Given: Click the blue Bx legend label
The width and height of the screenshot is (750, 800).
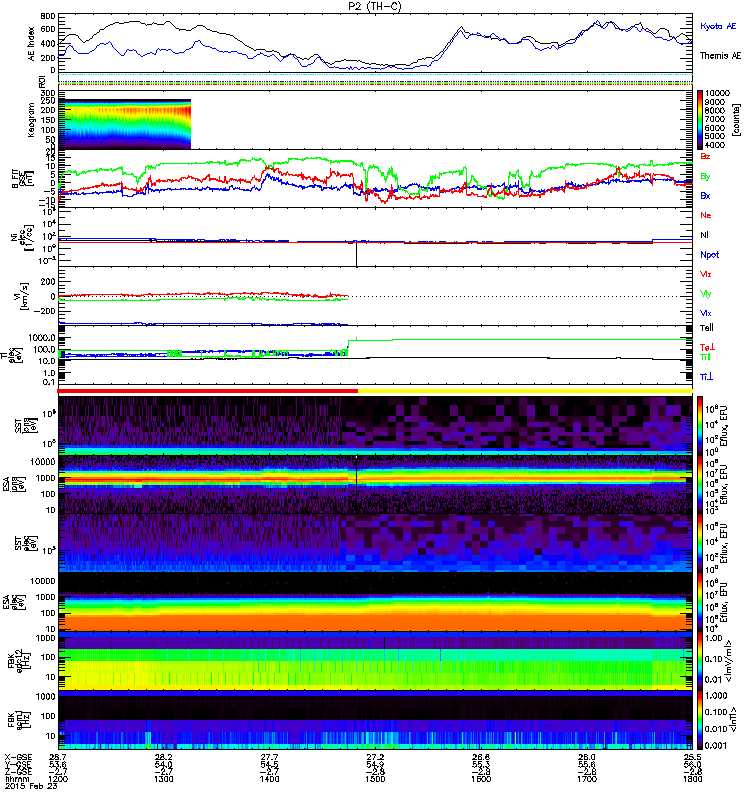Looking at the screenshot, I should coord(706,196).
